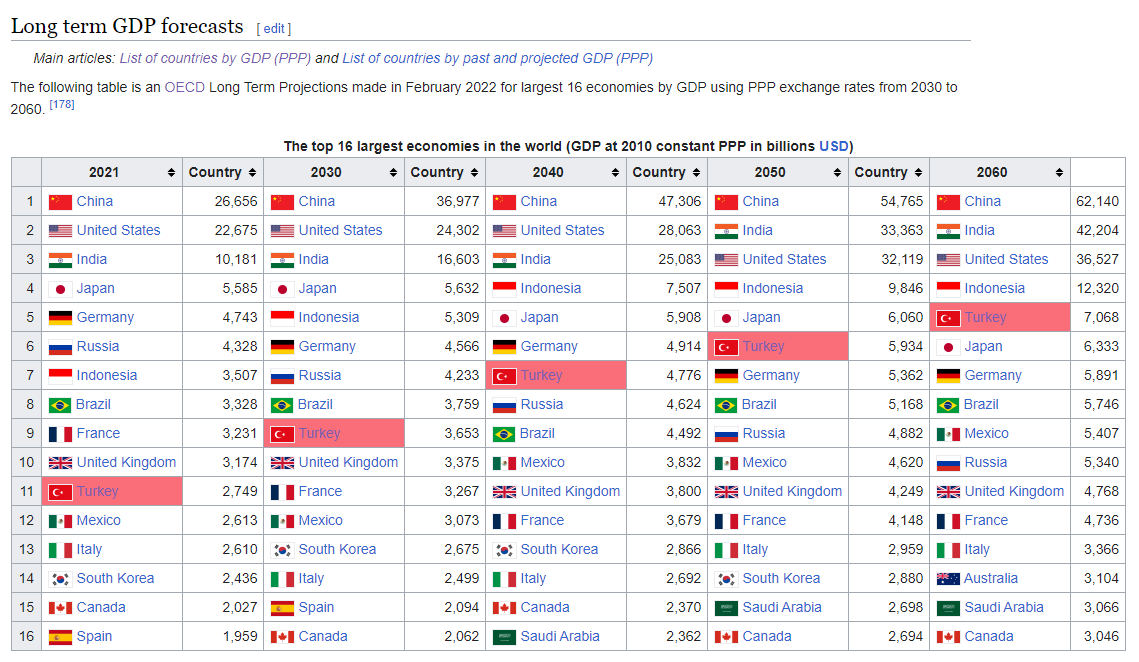Click the Turkey flag in rank 11 row
The height and width of the screenshot is (662, 1139).
coord(61,491)
